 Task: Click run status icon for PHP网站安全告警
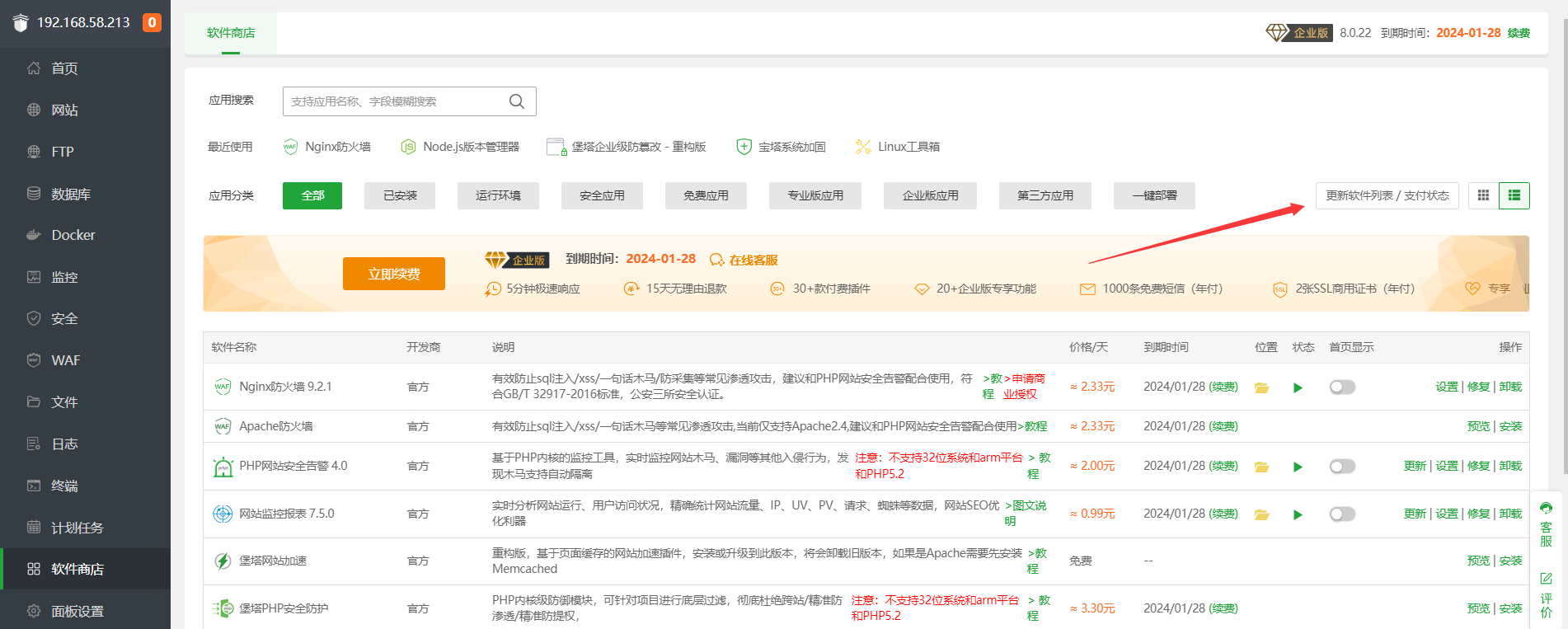tap(1298, 467)
